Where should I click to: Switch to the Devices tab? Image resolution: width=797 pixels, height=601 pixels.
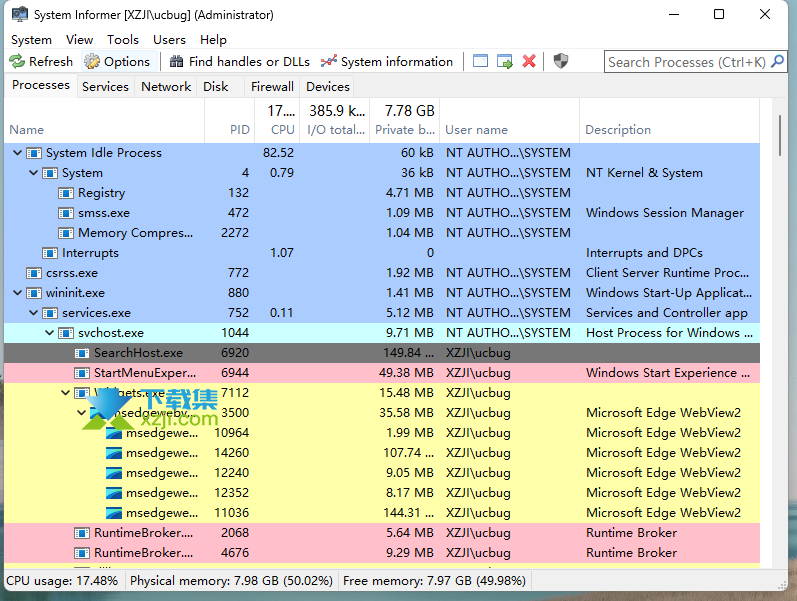328,87
